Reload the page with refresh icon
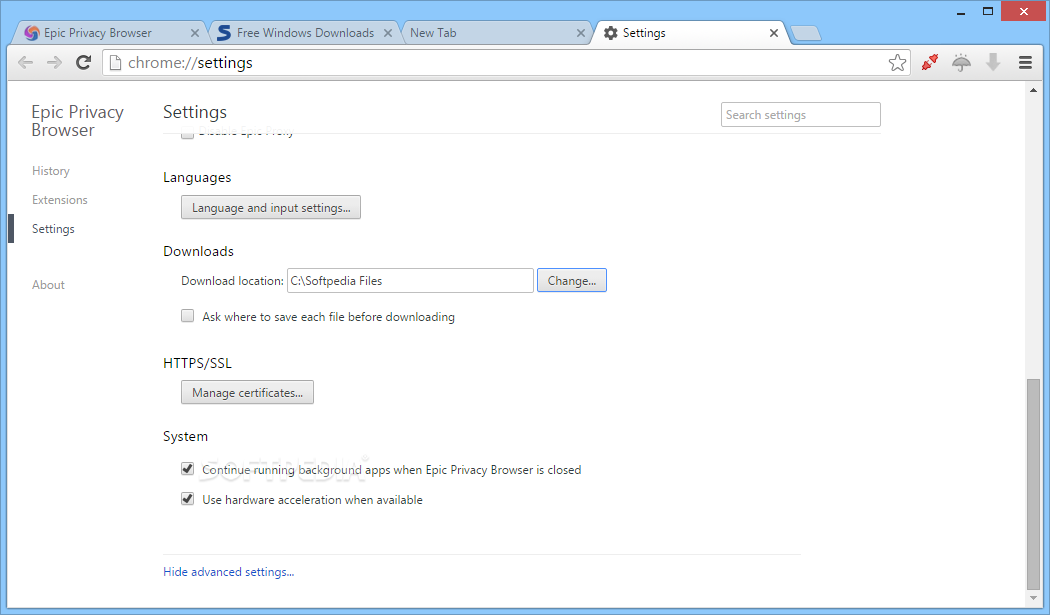 click(84, 63)
